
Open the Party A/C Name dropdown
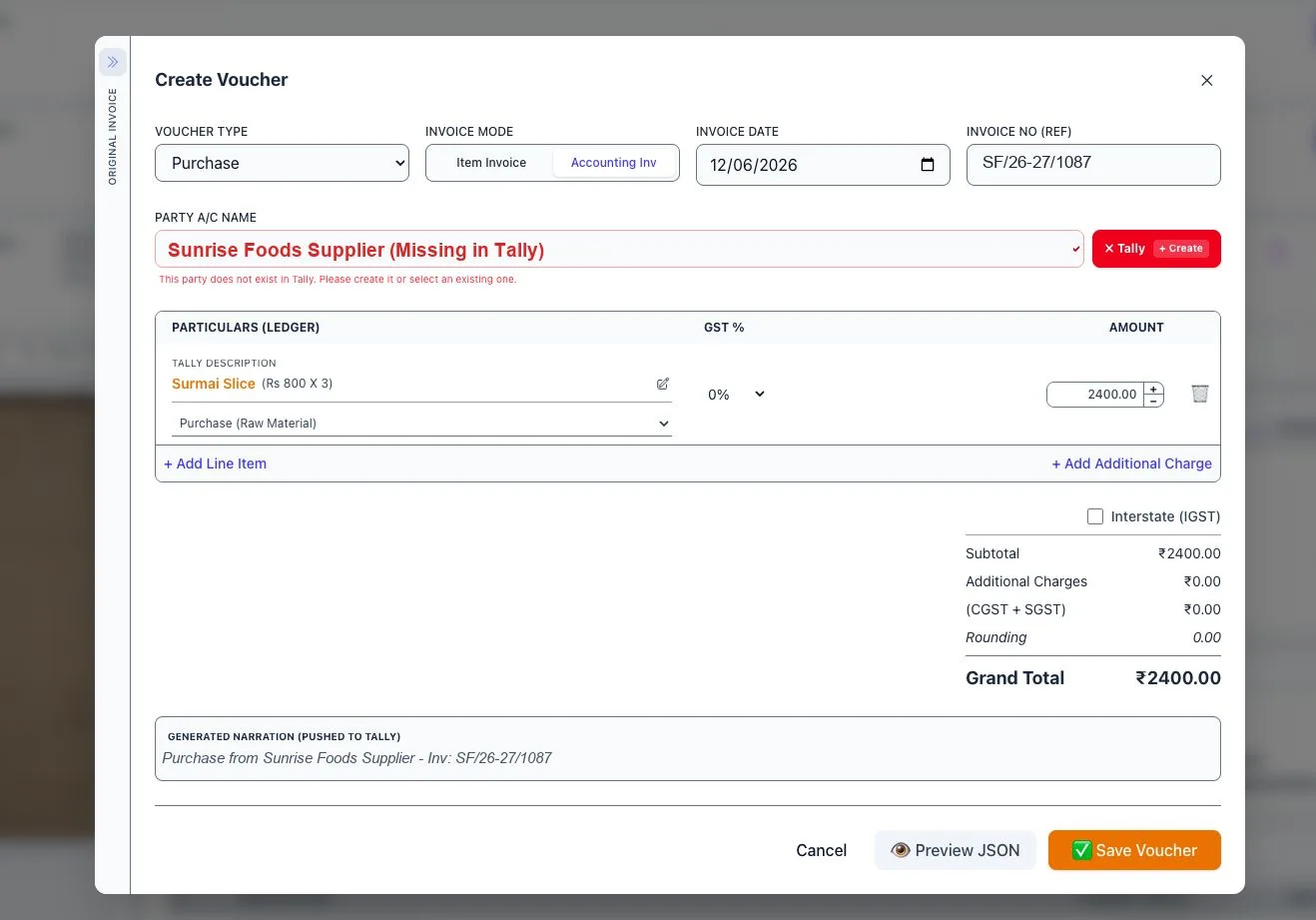pos(619,249)
